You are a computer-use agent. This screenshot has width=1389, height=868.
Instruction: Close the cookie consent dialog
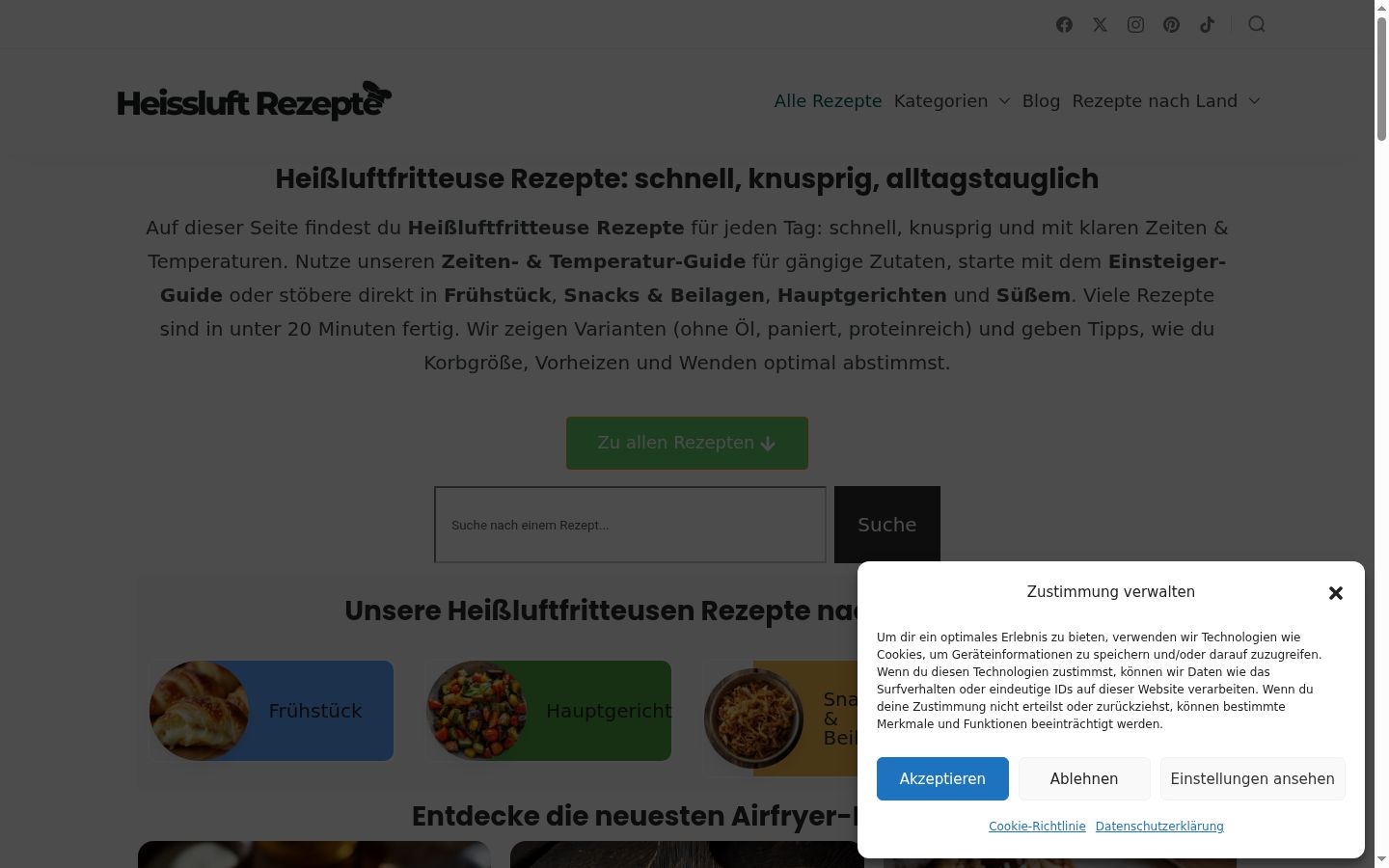click(x=1335, y=593)
